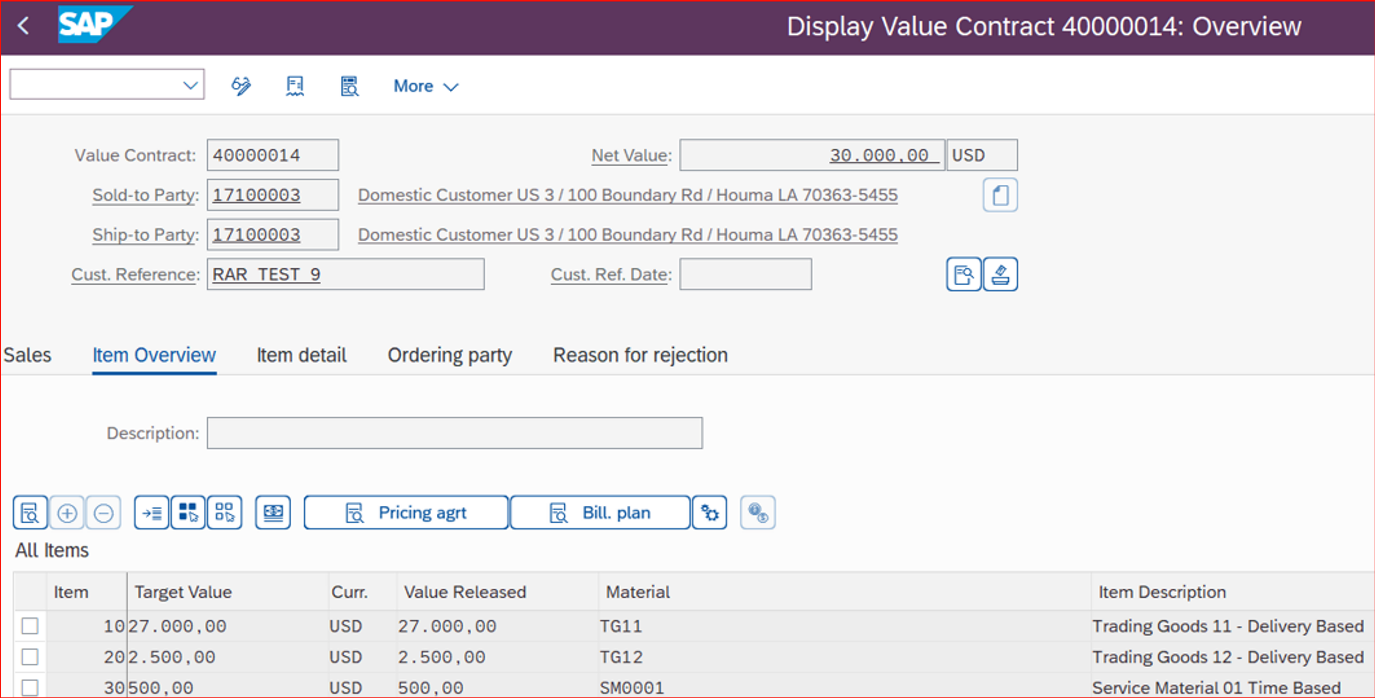
Task: Click the select all items icon
Action: point(188,513)
